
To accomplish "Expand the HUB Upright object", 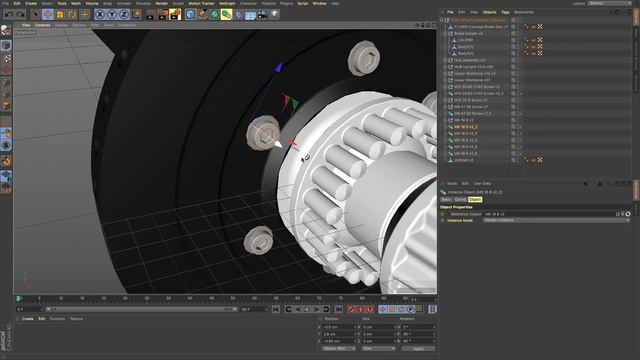I will pos(445,67).
